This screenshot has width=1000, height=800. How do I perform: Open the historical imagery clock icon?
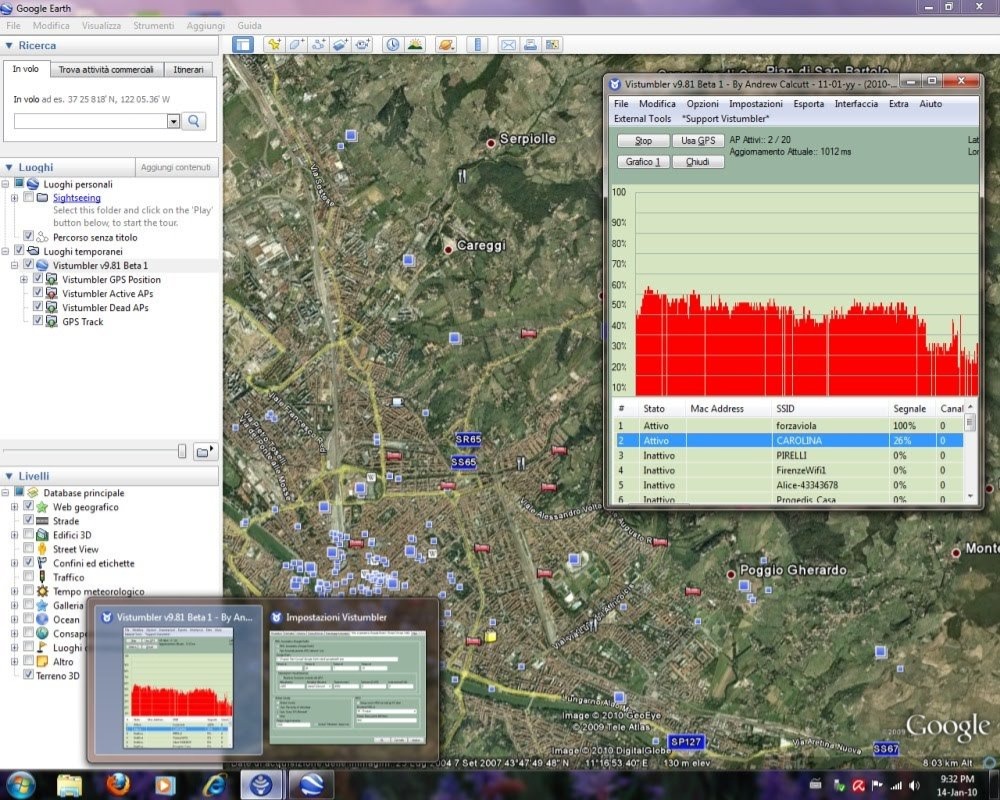392,44
